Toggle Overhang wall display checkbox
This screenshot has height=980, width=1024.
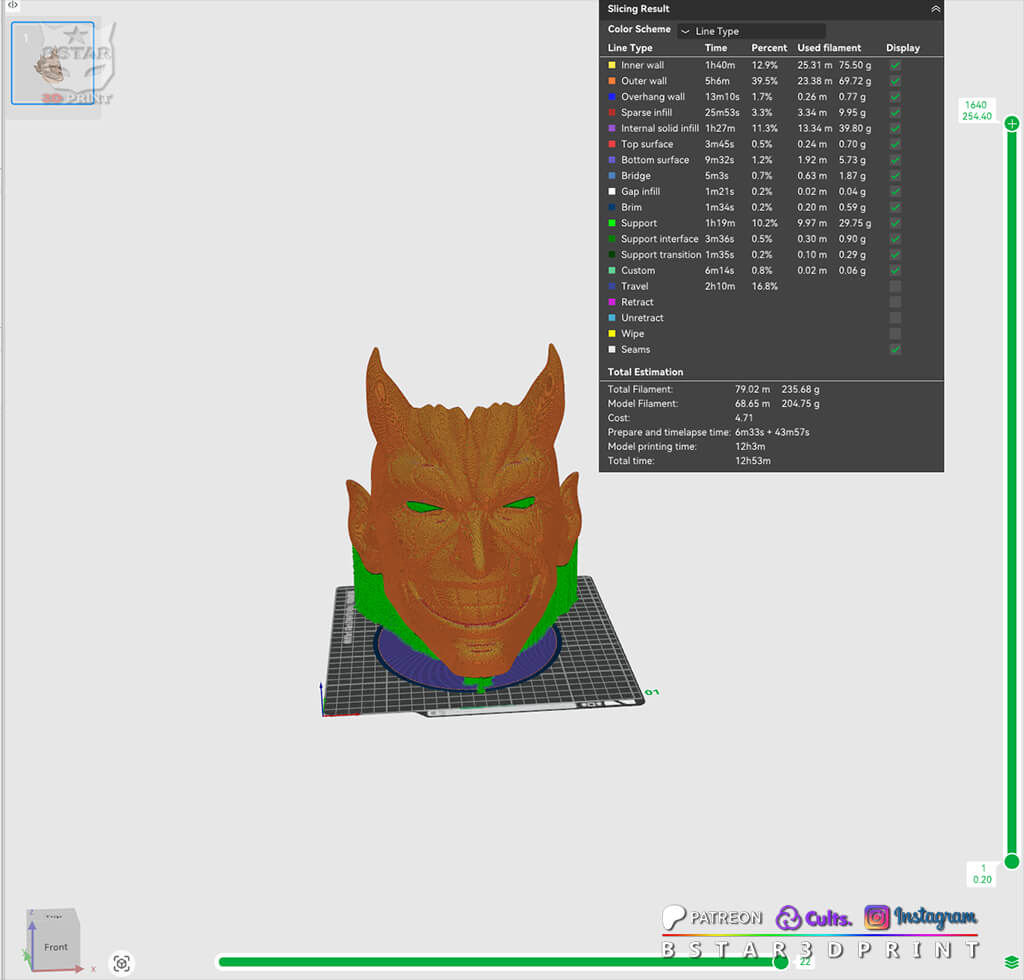coord(895,97)
